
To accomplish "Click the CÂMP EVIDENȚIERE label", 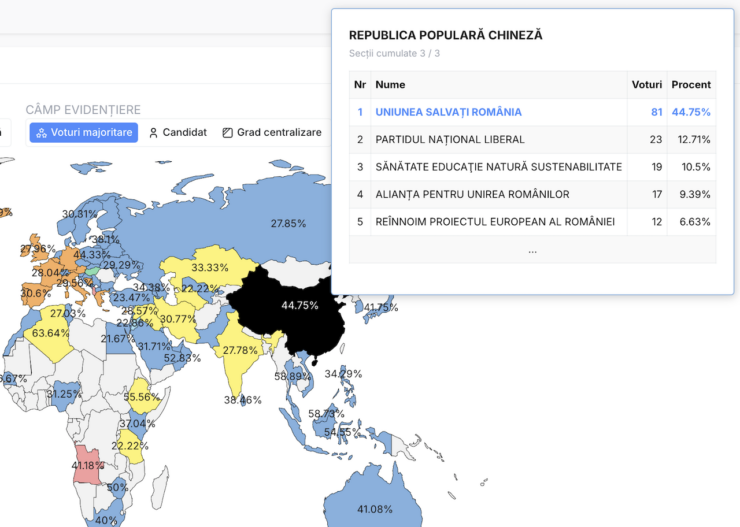I will (x=83, y=110).
